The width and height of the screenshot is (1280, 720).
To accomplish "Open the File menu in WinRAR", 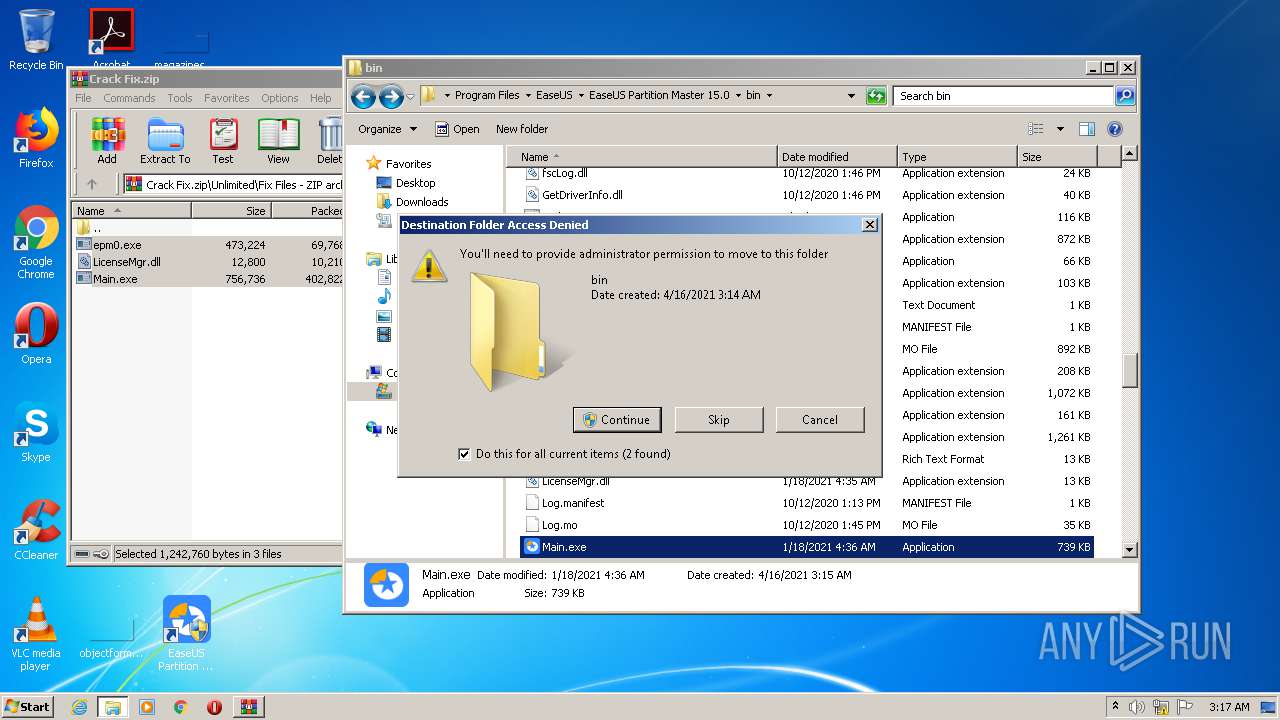I will coord(83,98).
